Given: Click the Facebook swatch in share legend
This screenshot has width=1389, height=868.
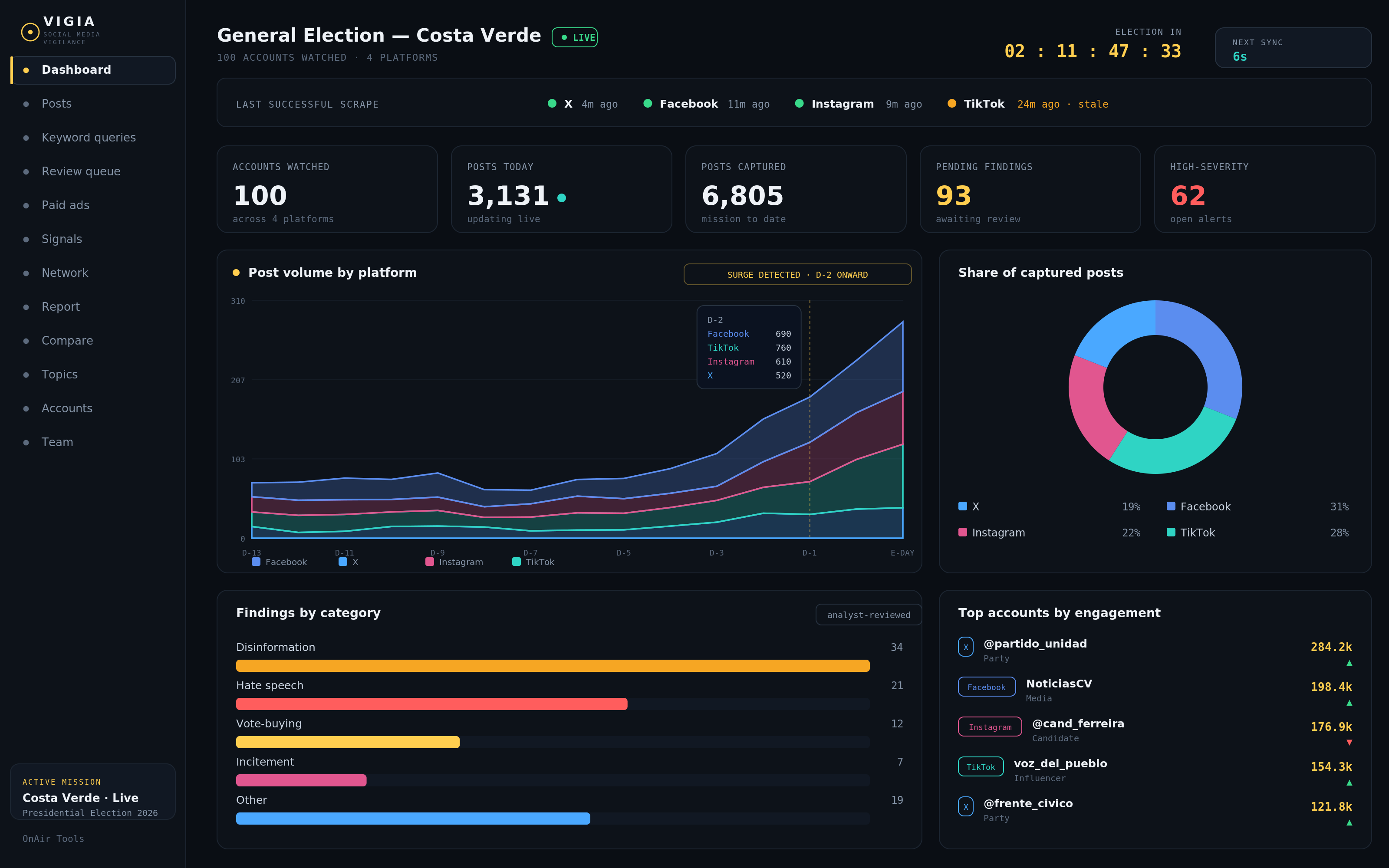Looking at the screenshot, I should [x=1171, y=506].
